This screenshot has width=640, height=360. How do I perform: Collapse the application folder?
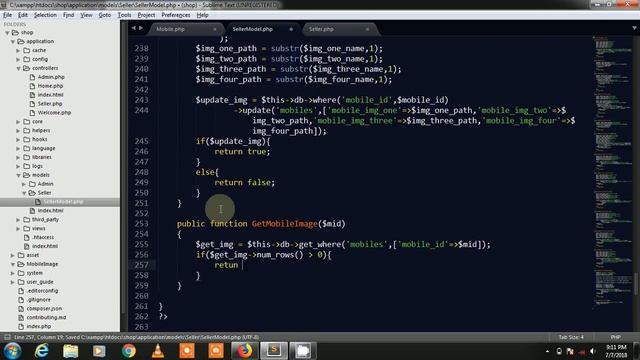(x=13, y=42)
